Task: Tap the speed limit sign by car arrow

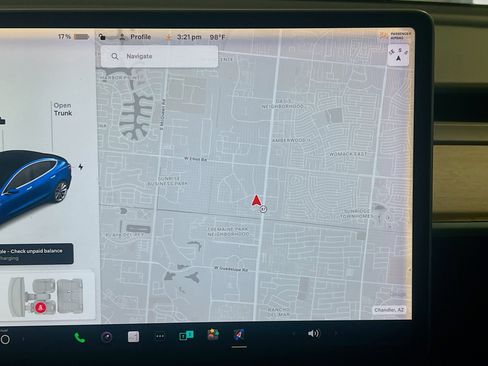Action: pyautogui.click(x=263, y=209)
